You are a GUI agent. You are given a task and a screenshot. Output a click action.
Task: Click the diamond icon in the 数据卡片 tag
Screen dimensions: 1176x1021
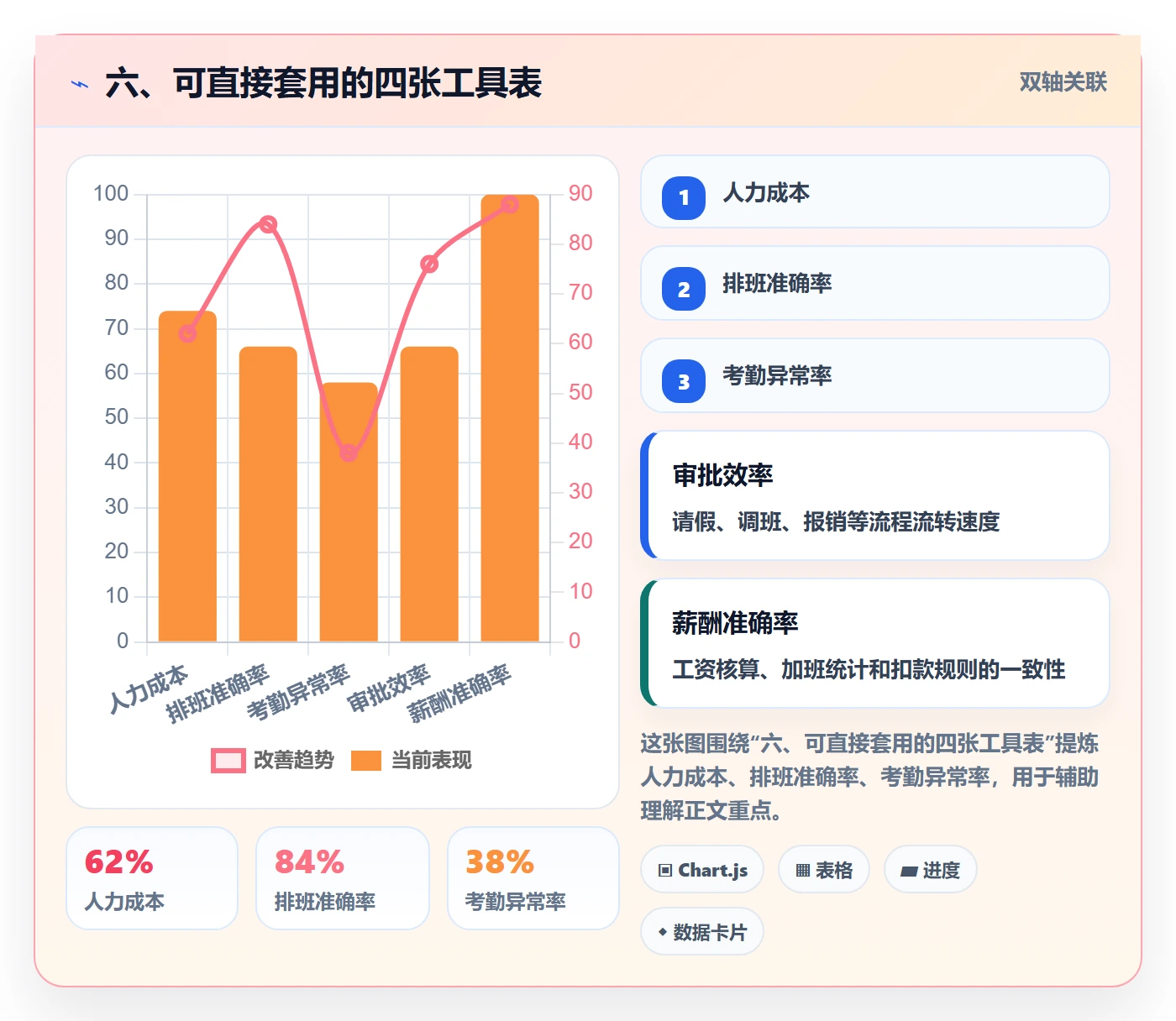coord(663,932)
